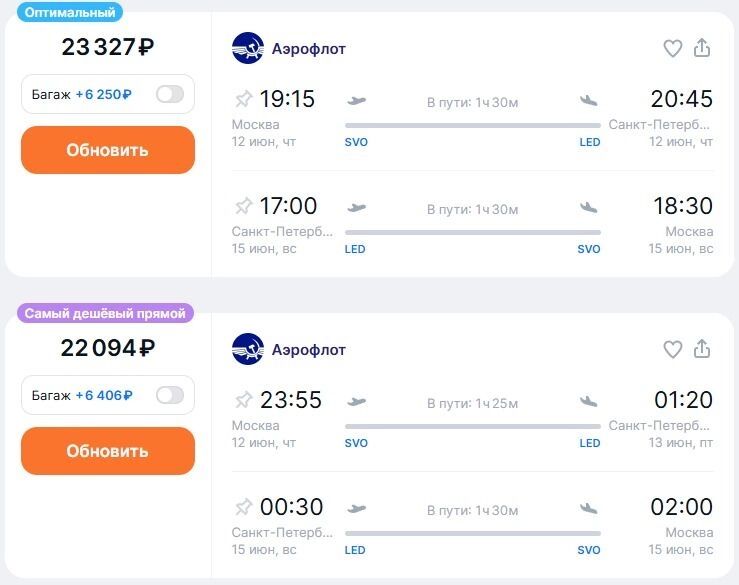739x585 pixels.
Task: Share the 22 094₽ Aeroflot ticket
Action: pyautogui.click(x=702, y=349)
